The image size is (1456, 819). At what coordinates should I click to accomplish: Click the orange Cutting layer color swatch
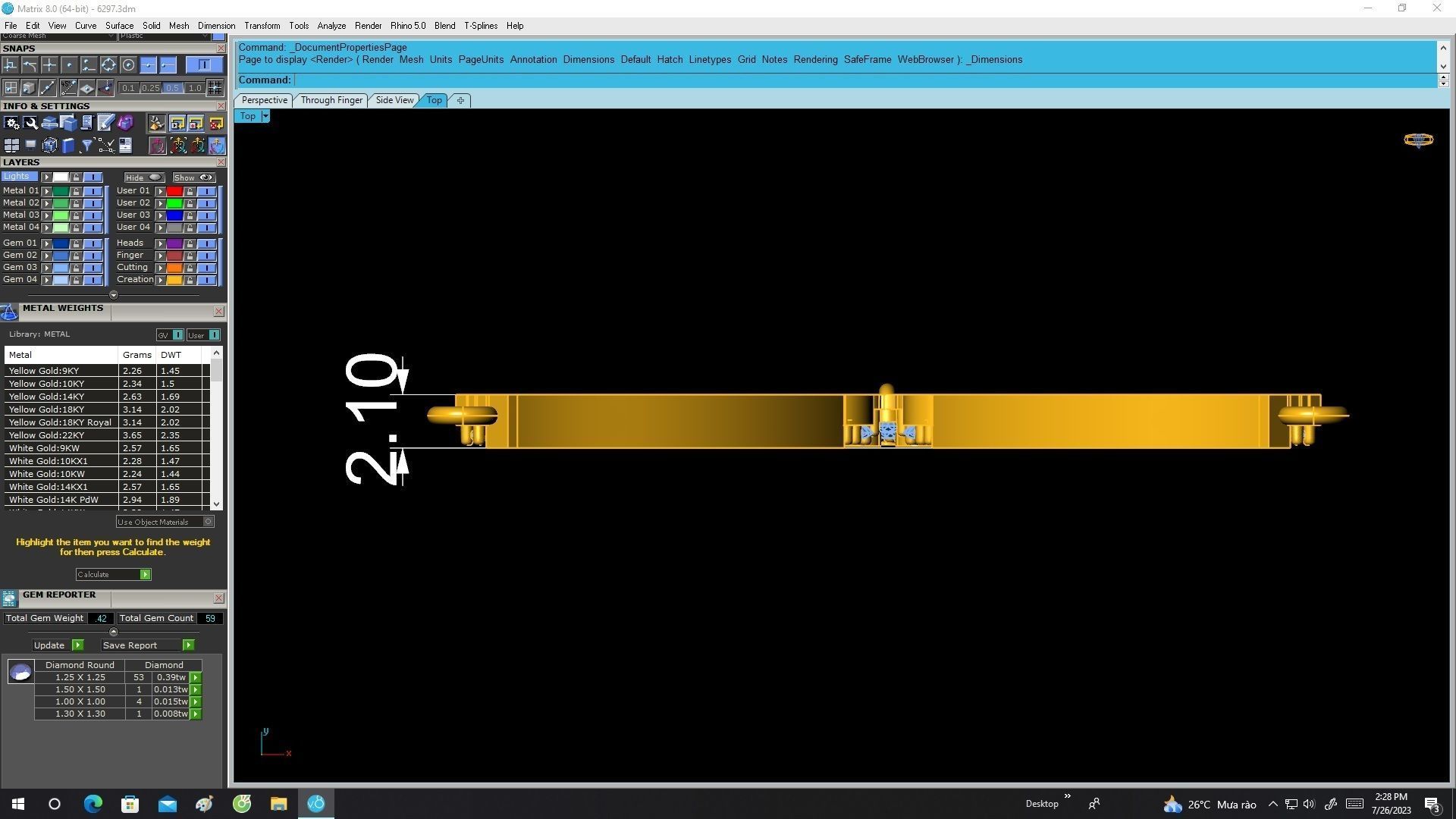click(x=174, y=268)
